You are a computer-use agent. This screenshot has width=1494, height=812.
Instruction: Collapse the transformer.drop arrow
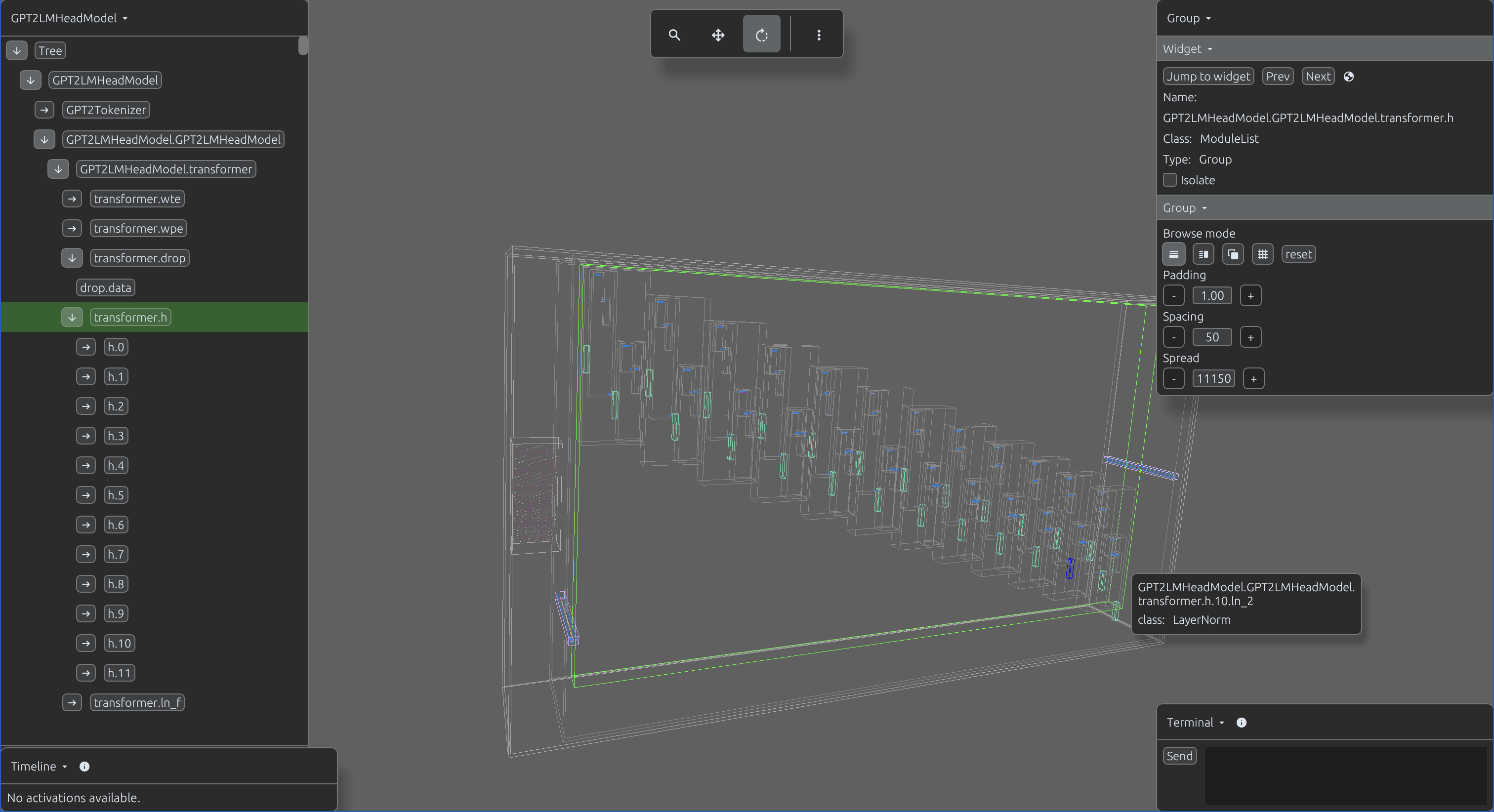72,258
